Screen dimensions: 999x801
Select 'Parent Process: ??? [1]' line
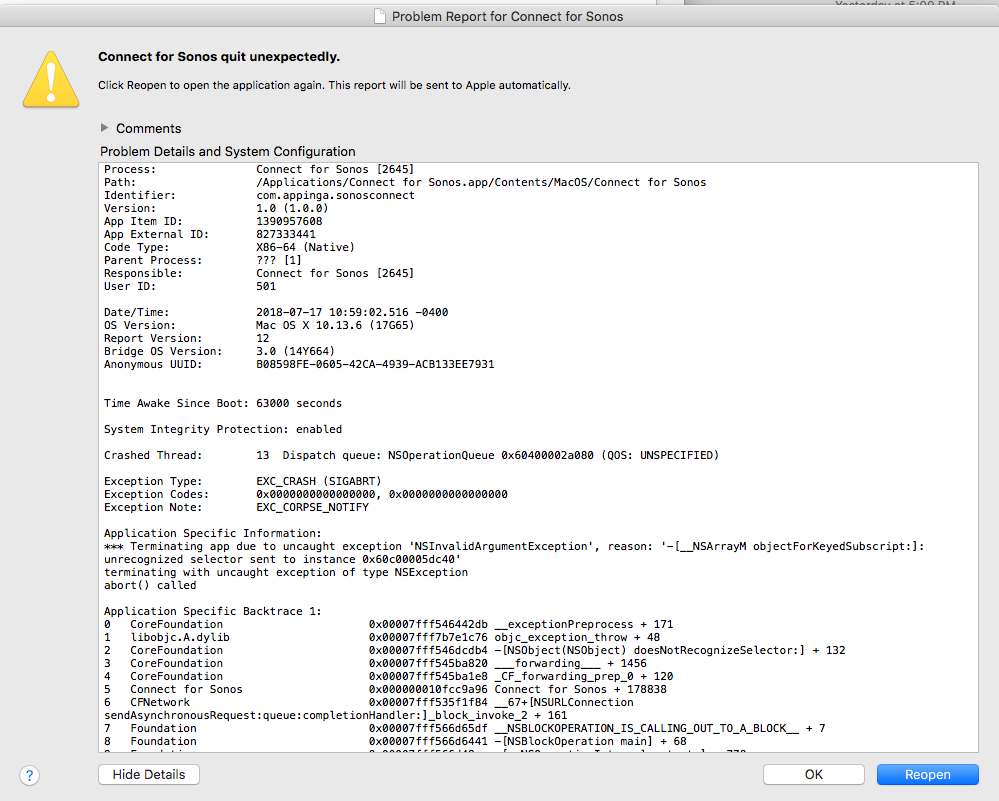pos(203,260)
